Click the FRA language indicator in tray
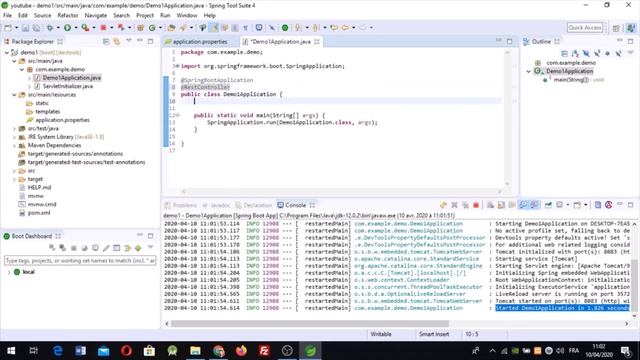This screenshot has height=360, width=640. [x=574, y=351]
